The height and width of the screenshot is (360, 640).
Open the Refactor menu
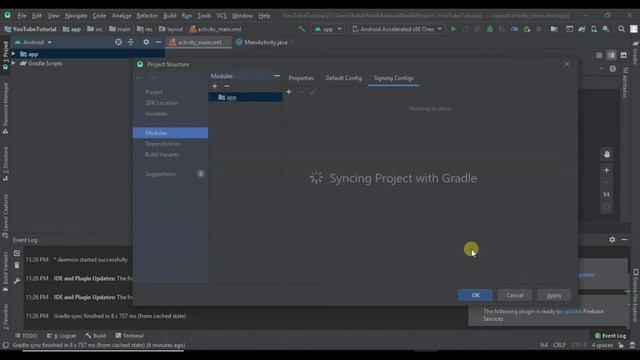pos(147,16)
